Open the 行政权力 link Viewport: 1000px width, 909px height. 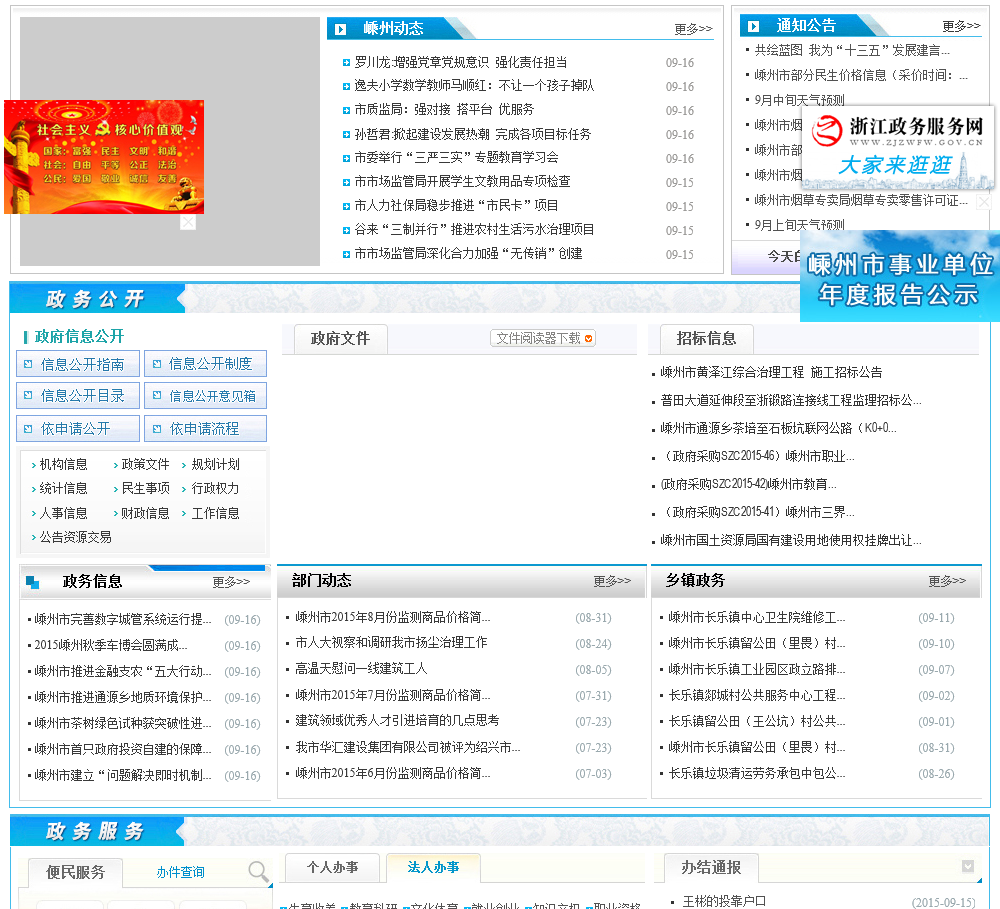point(216,489)
